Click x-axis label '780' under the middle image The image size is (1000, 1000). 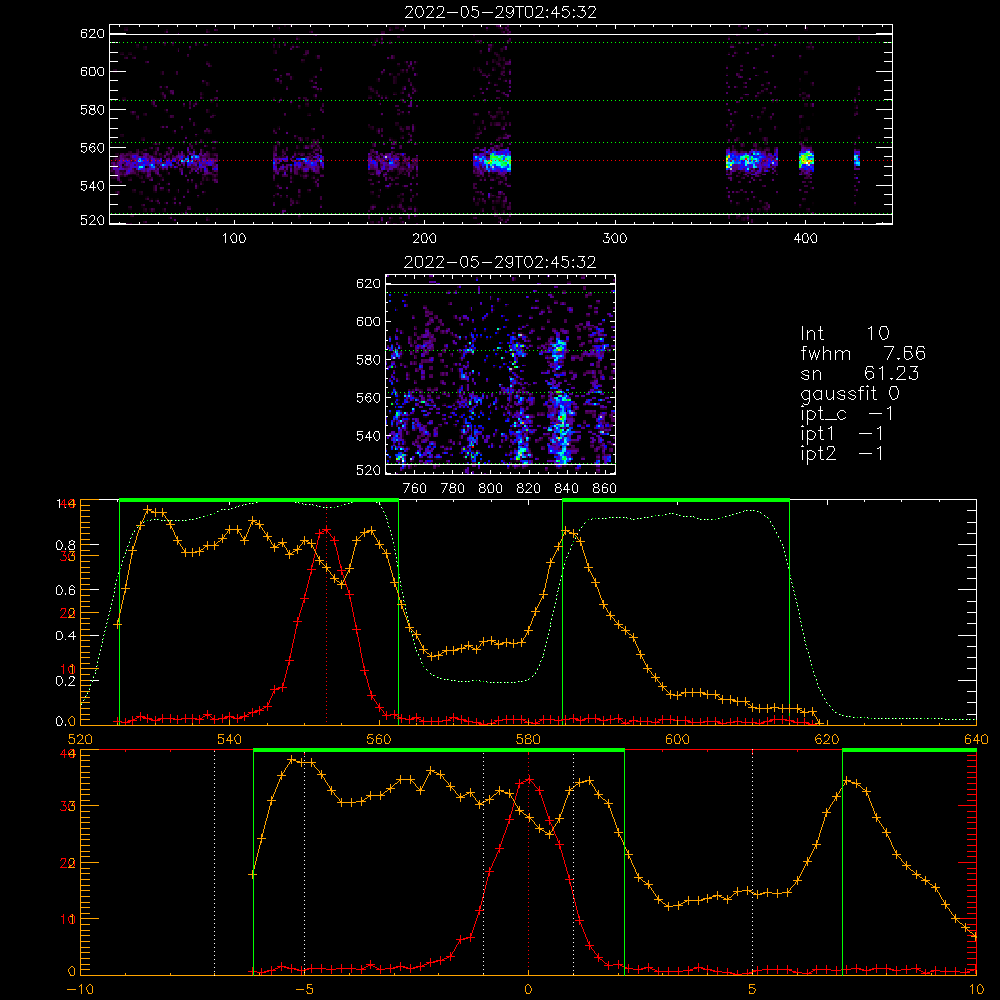[x=453, y=489]
